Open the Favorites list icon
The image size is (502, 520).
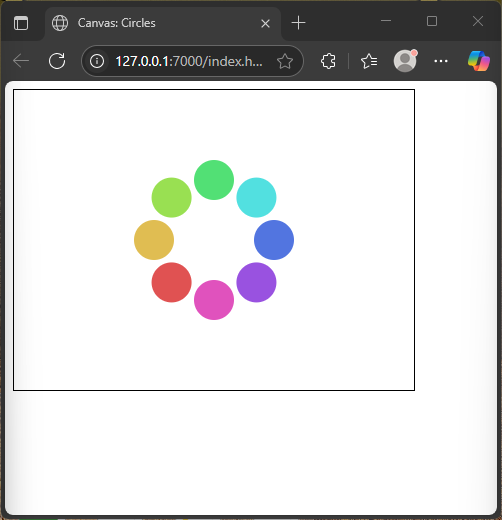pos(369,61)
